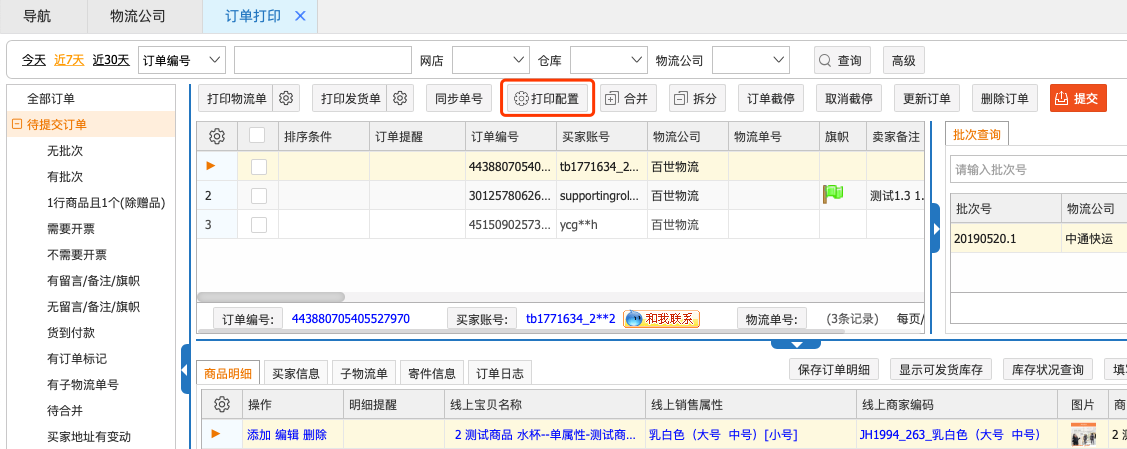
Task: Open the 订单编号 search type dropdown
Action: [181, 60]
